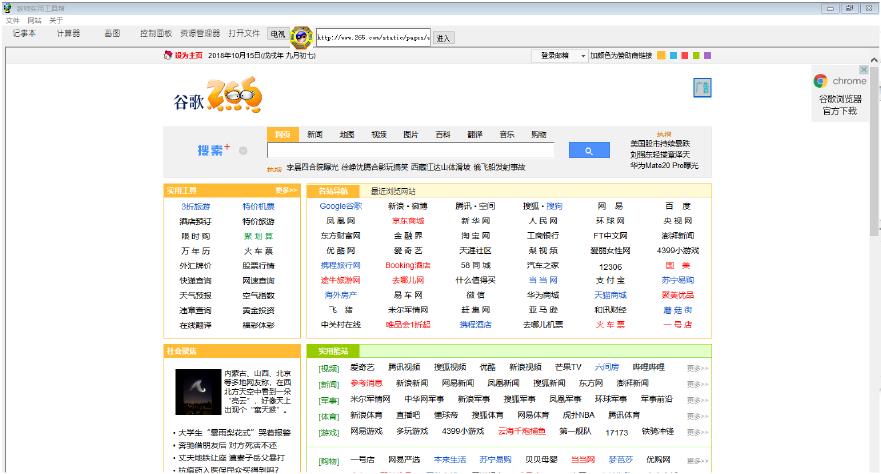The height and width of the screenshot is (474, 881).
Task: Select the 百科 search tab
Action: (443, 135)
